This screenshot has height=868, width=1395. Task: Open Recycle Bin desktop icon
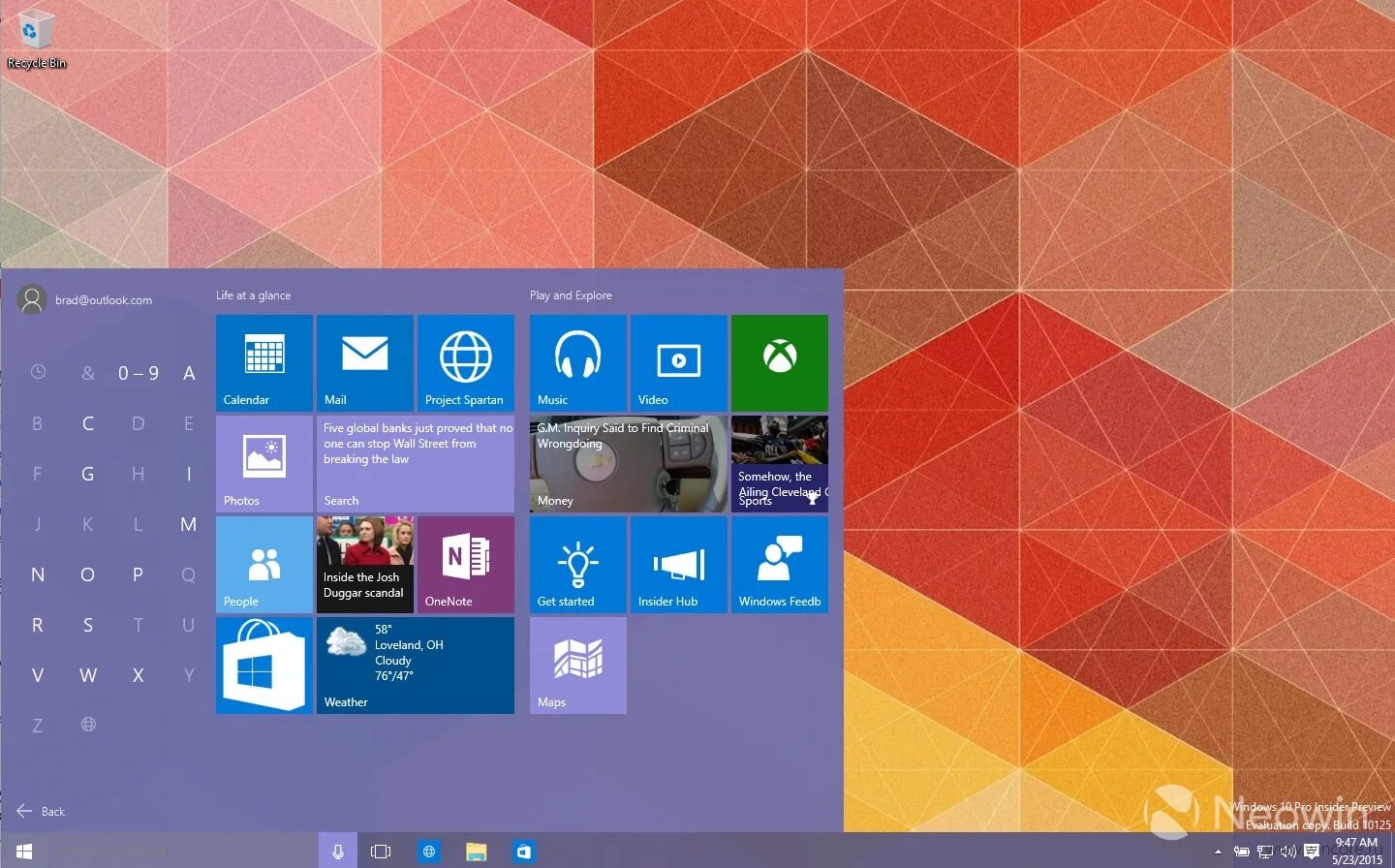(37, 41)
